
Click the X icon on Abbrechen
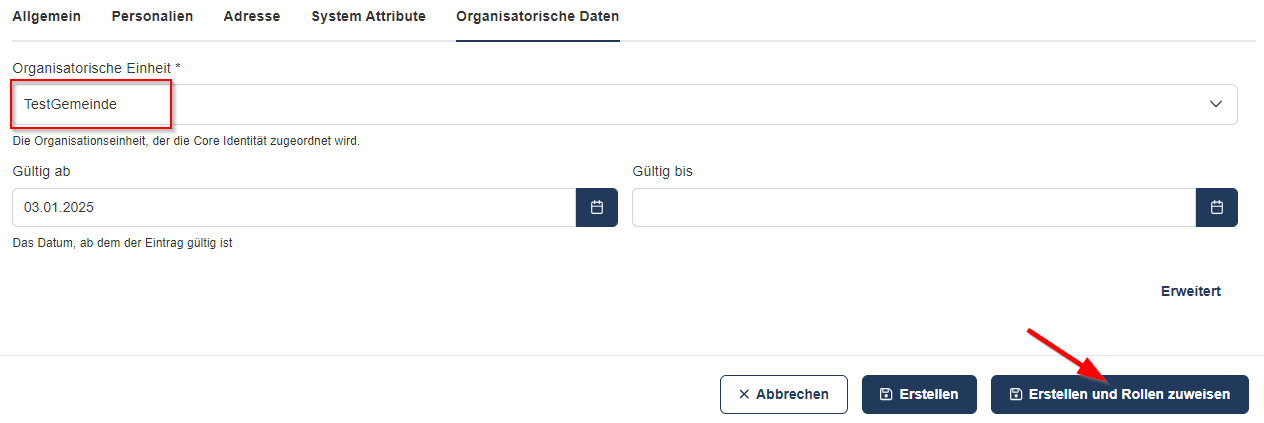pyautogui.click(x=744, y=394)
